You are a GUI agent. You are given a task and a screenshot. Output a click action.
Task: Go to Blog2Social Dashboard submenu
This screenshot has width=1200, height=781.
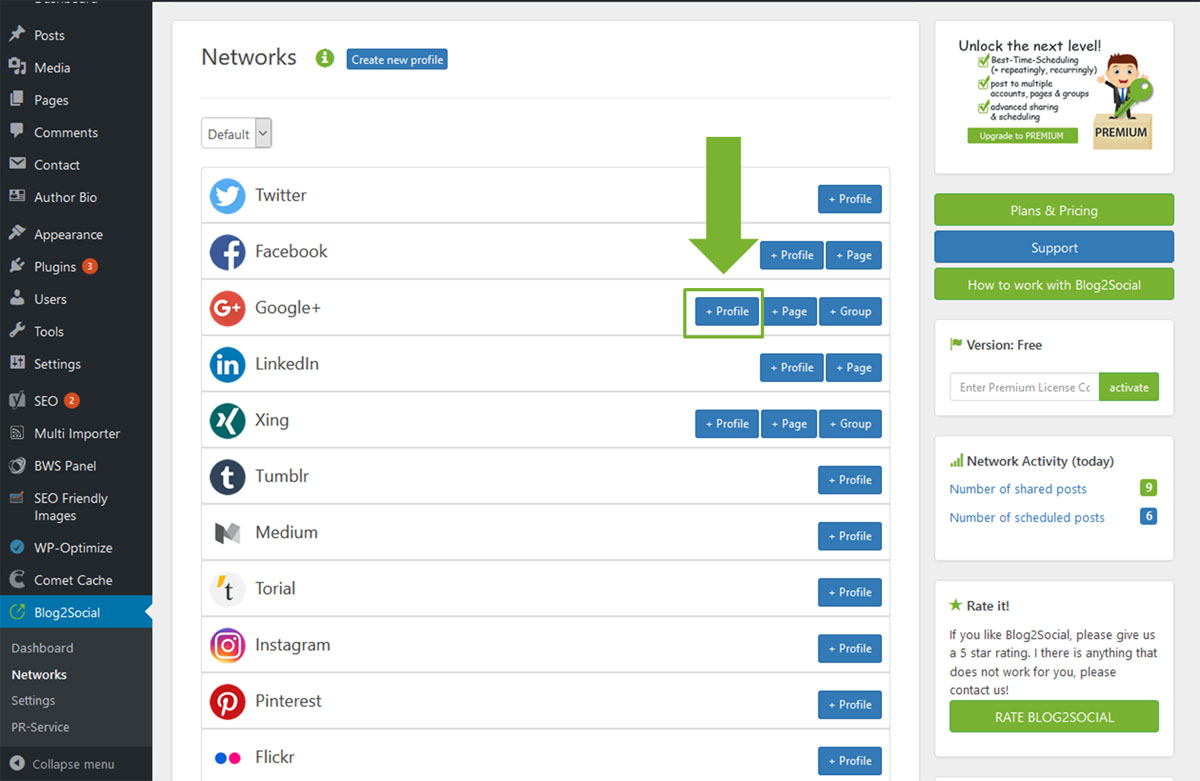[x=42, y=648]
